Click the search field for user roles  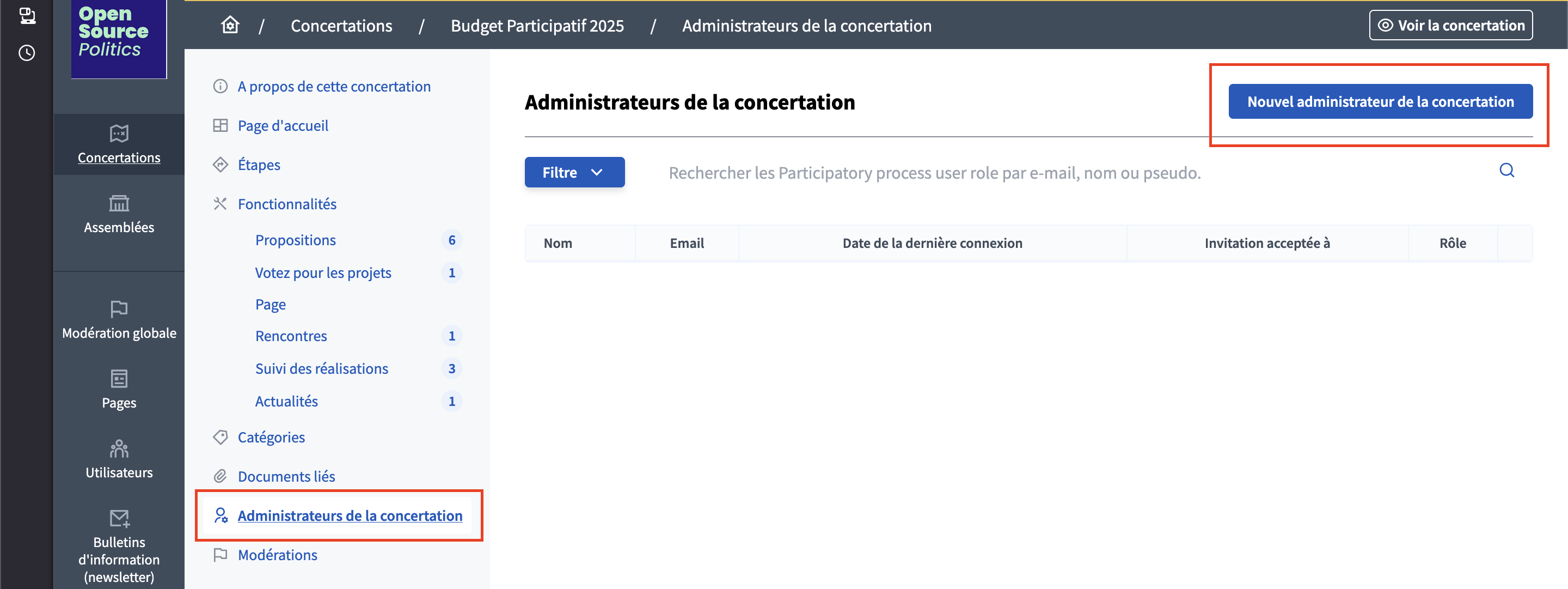[x=934, y=173]
